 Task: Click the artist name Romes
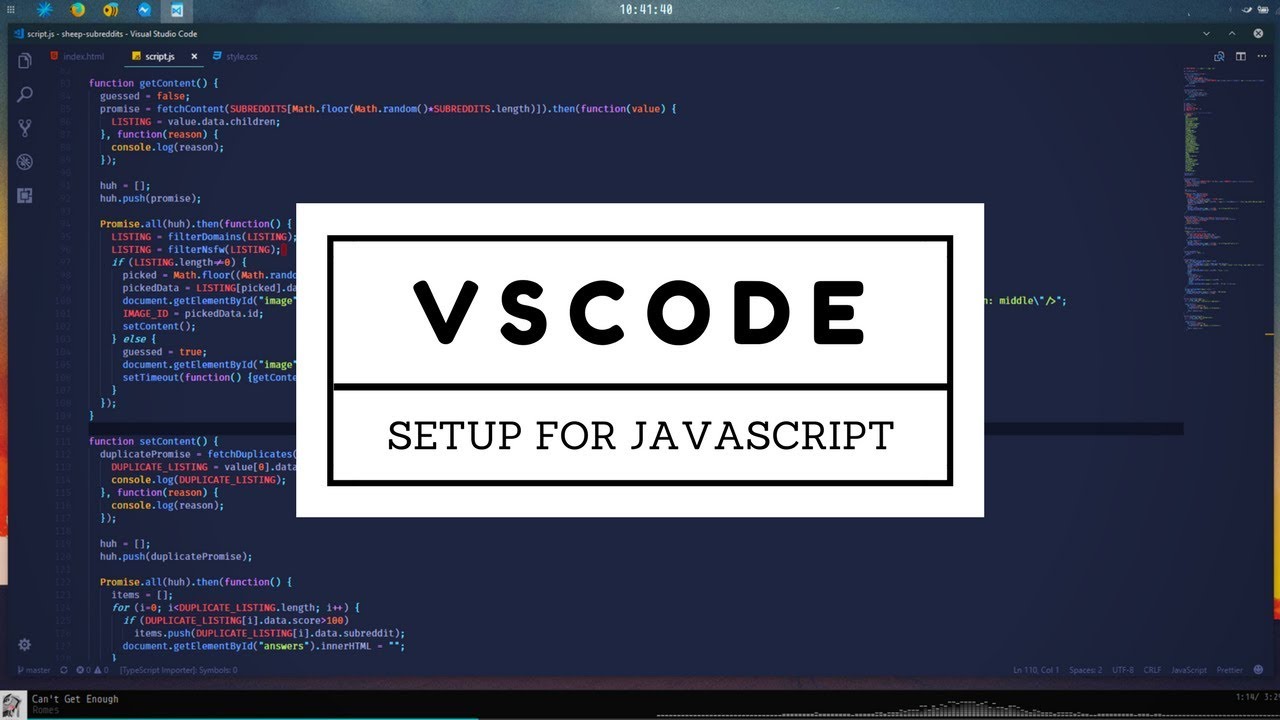(x=45, y=710)
